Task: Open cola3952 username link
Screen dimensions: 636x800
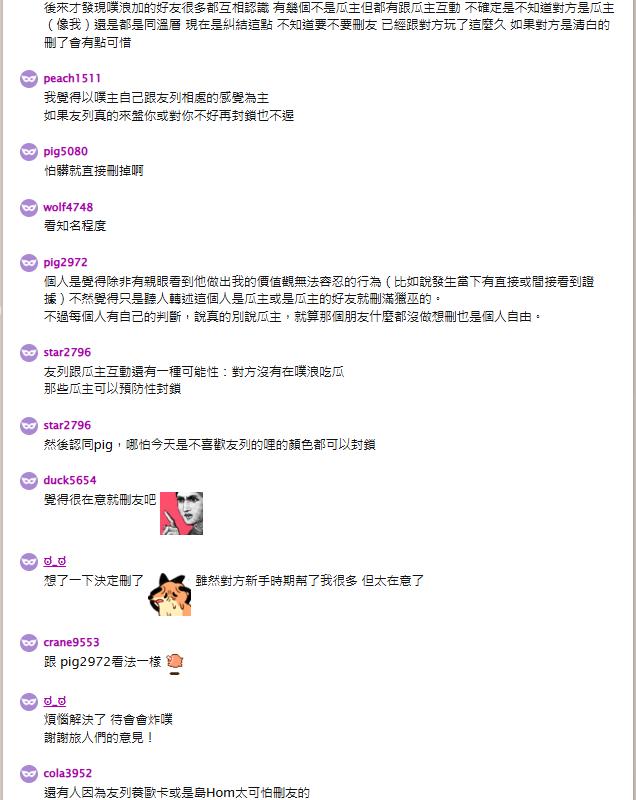Action: pyautogui.click(x=67, y=773)
